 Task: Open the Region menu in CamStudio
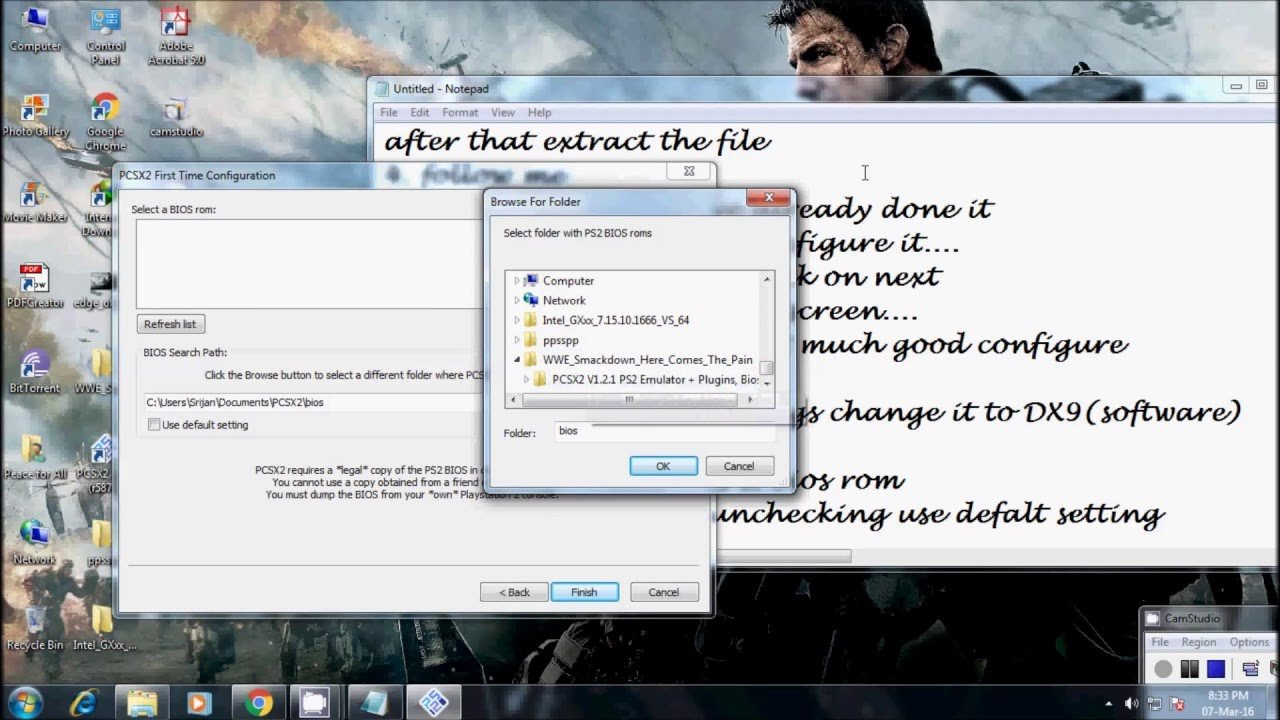(1198, 642)
